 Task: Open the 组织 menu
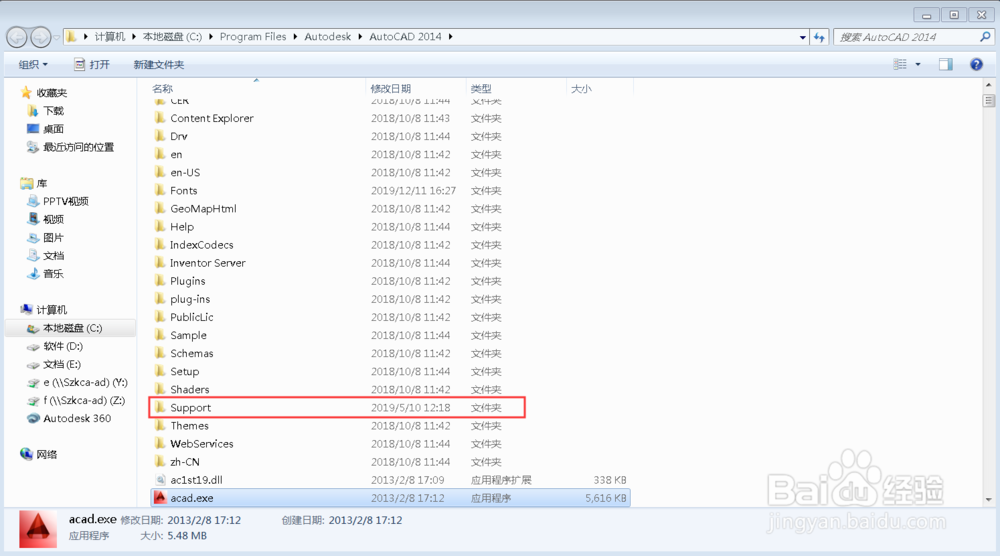pyautogui.click(x=33, y=64)
